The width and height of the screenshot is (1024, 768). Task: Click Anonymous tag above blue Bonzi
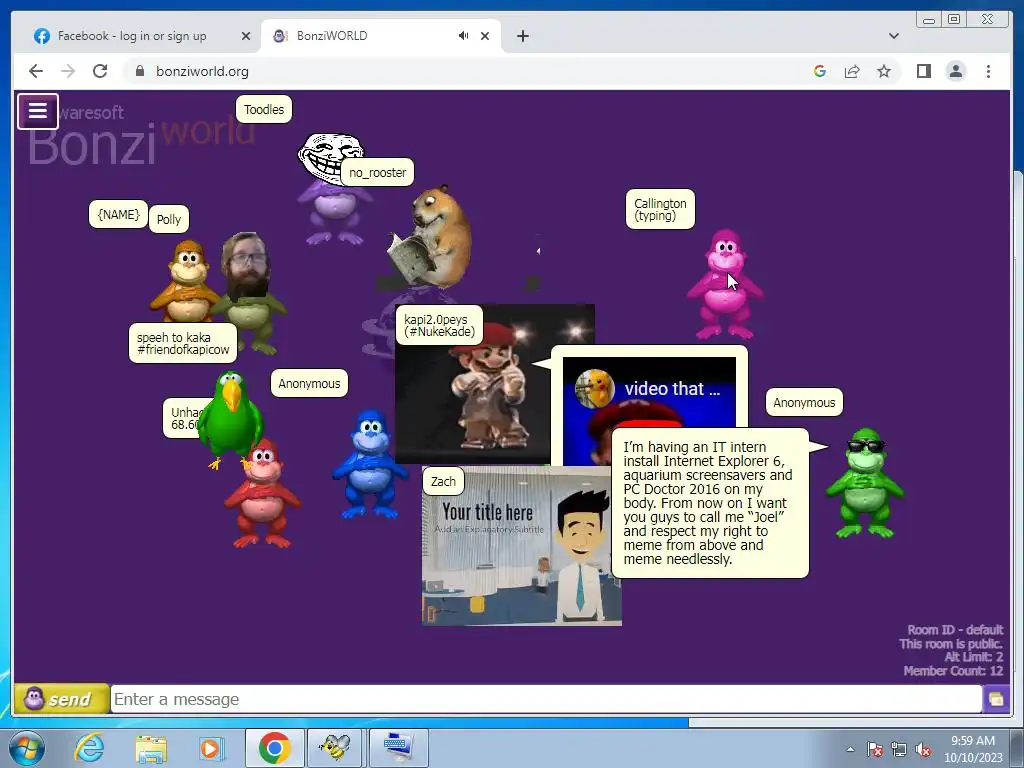tap(309, 383)
